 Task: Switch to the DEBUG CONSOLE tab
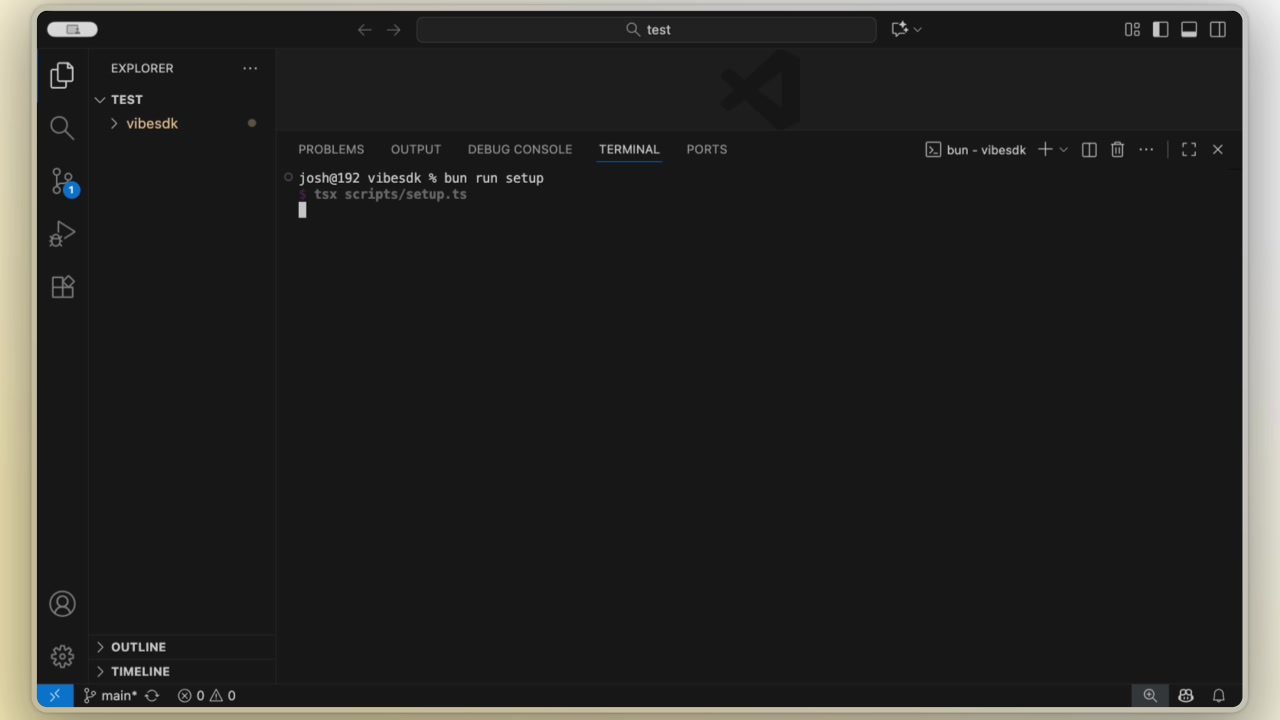pyautogui.click(x=520, y=149)
